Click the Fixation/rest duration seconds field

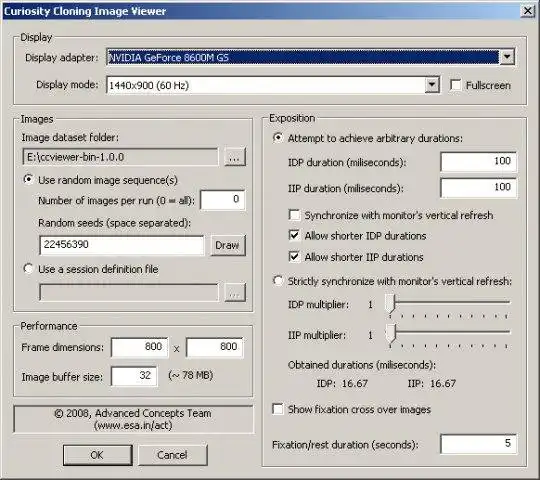point(478,444)
